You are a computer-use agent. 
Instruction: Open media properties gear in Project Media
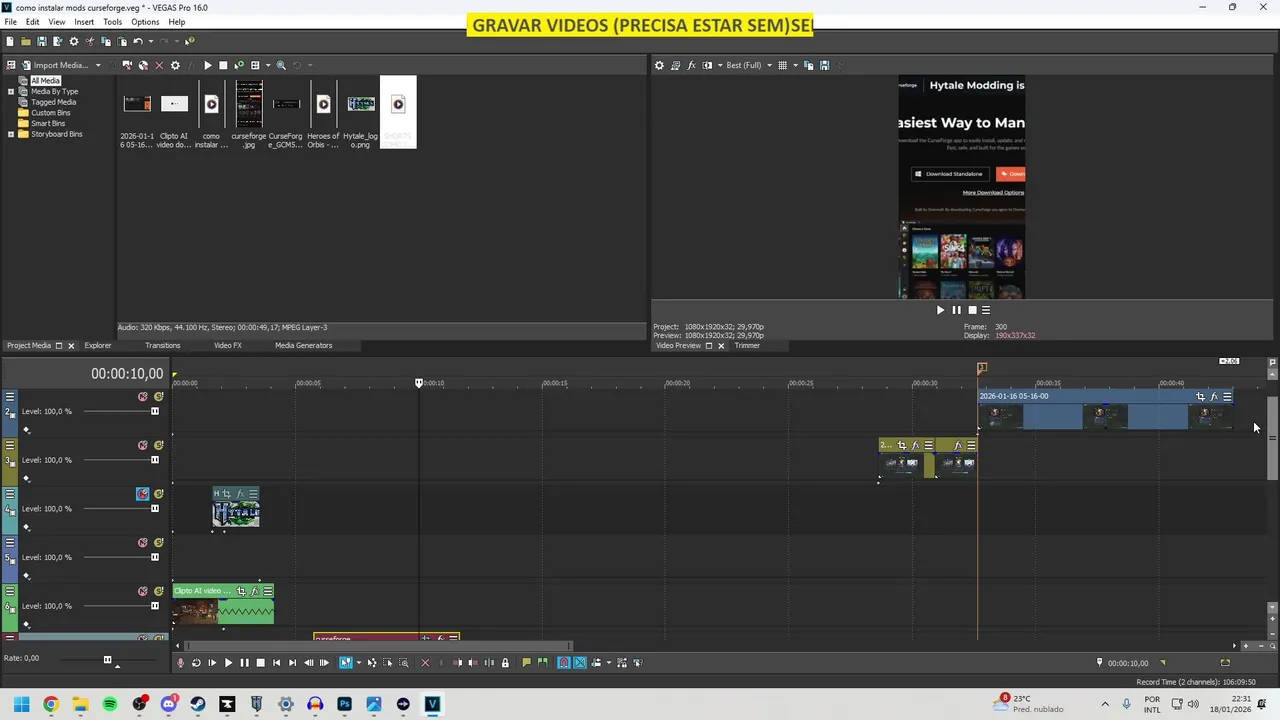175,65
